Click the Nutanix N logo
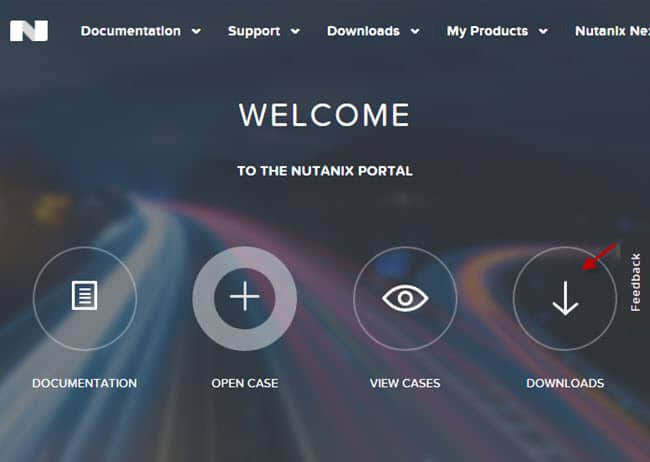650x462 pixels. pyautogui.click(x=29, y=31)
